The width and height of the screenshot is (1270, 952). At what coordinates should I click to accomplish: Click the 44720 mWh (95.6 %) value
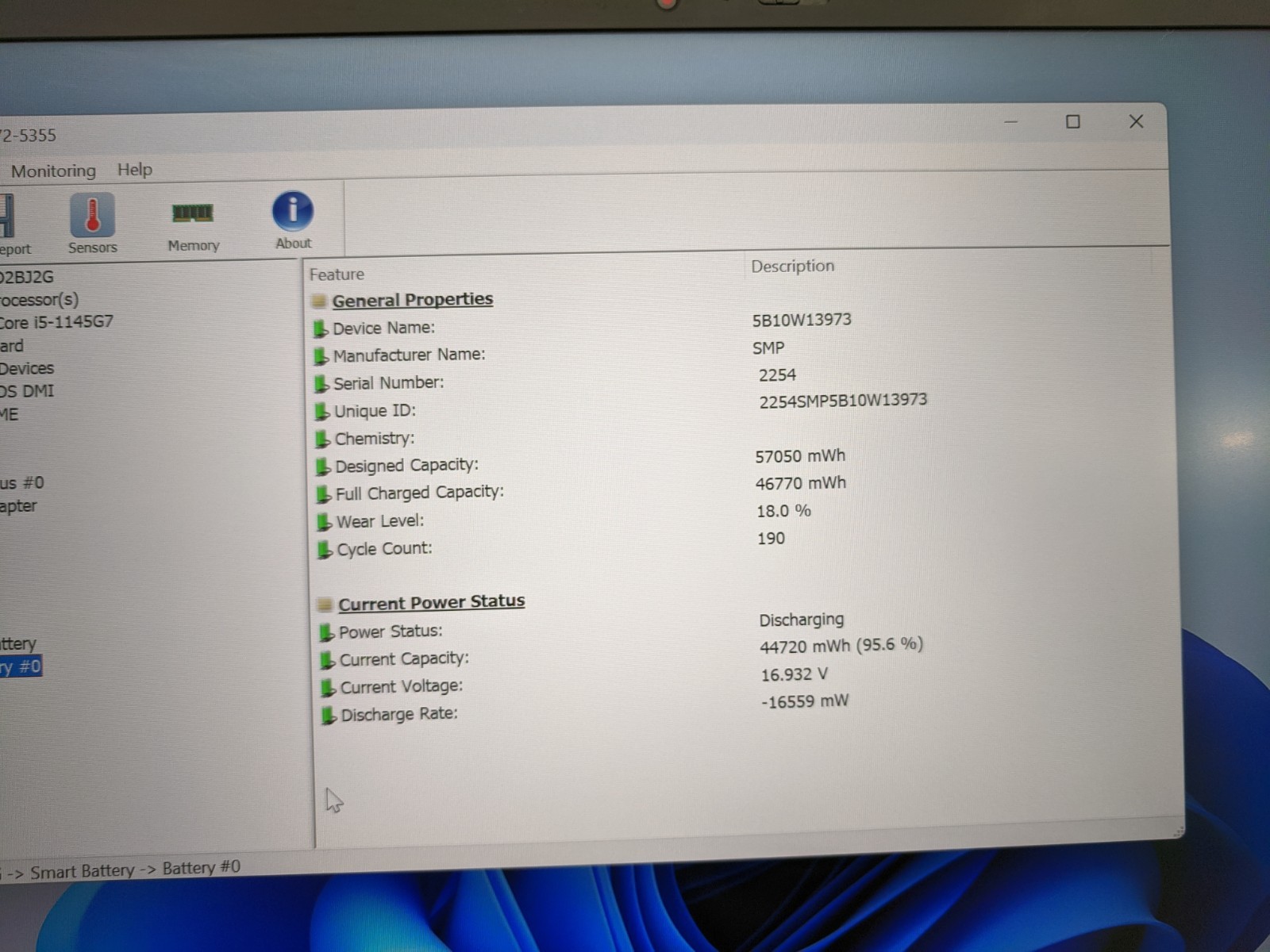[x=841, y=646]
